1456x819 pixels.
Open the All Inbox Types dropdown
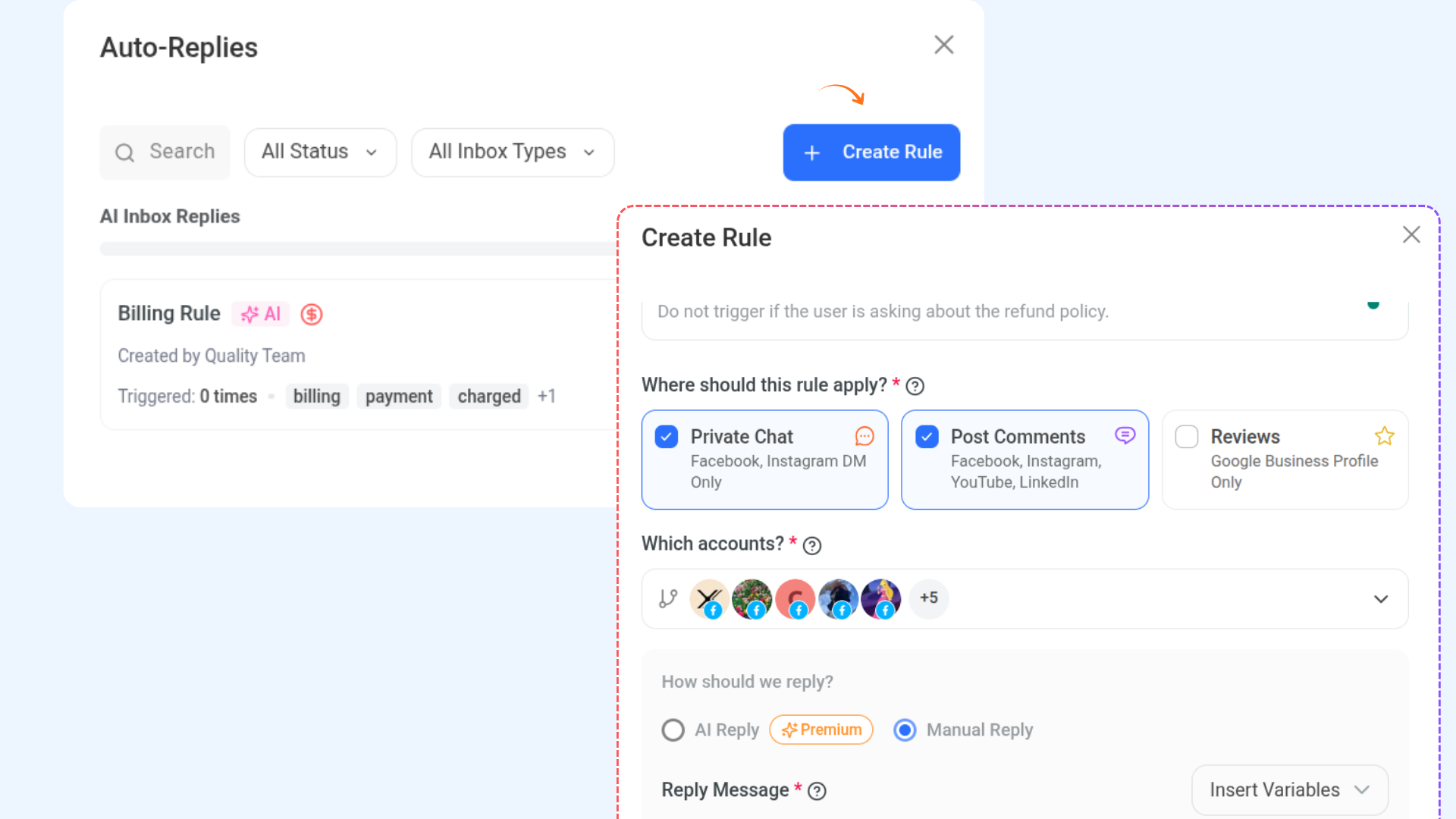pyautogui.click(x=512, y=152)
